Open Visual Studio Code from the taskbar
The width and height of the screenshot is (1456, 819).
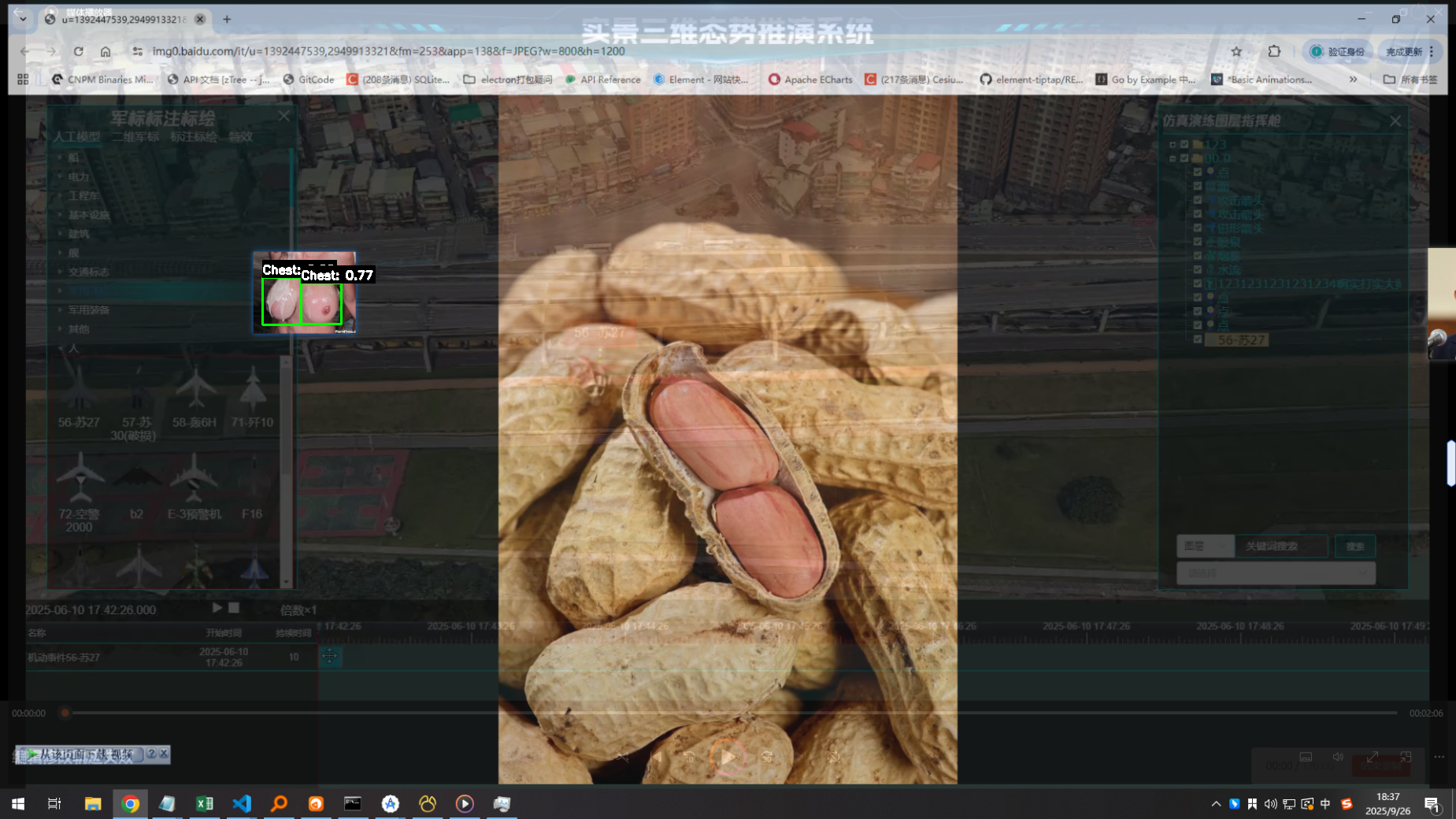(242, 803)
